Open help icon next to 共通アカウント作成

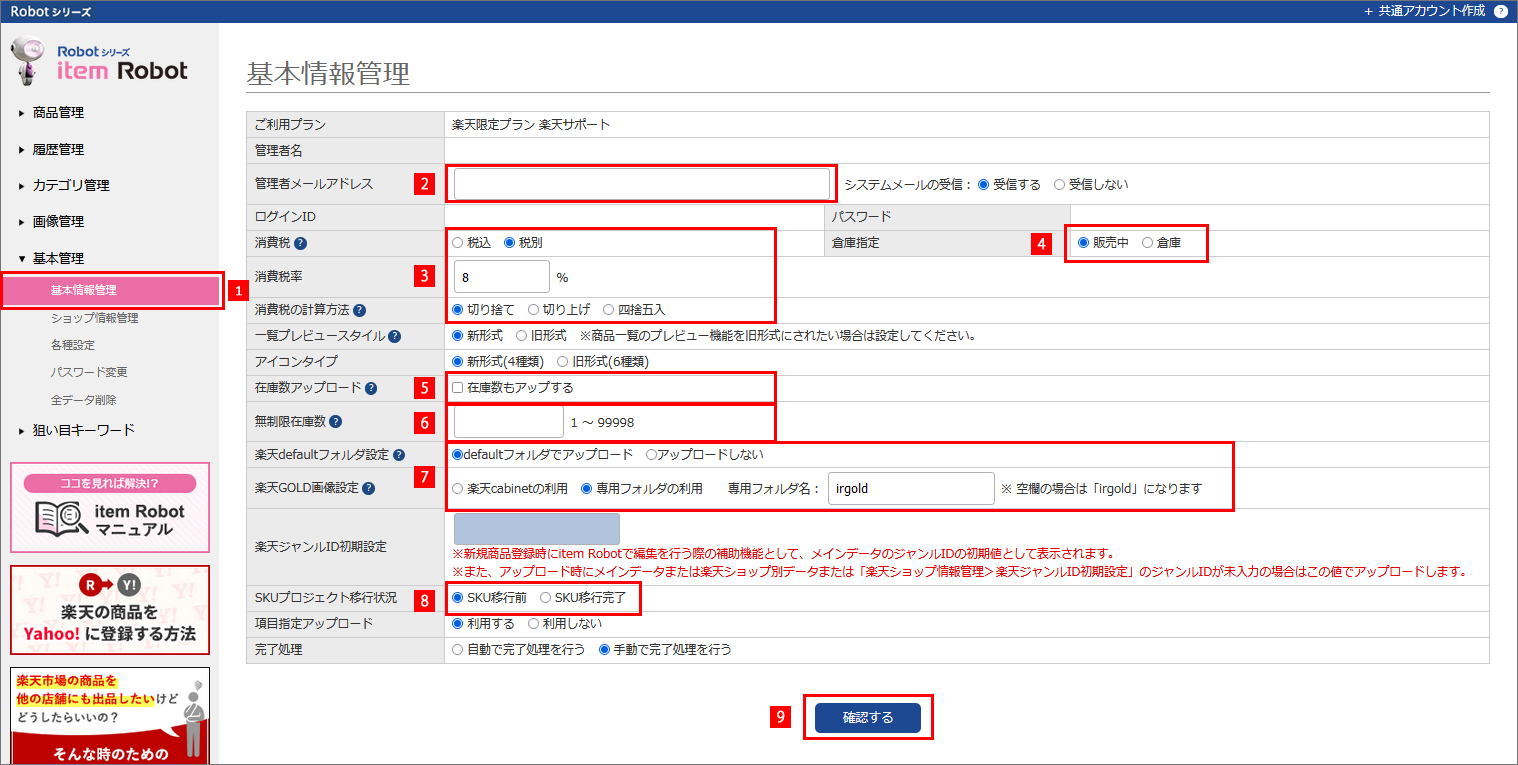click(x=1500, y=11)
